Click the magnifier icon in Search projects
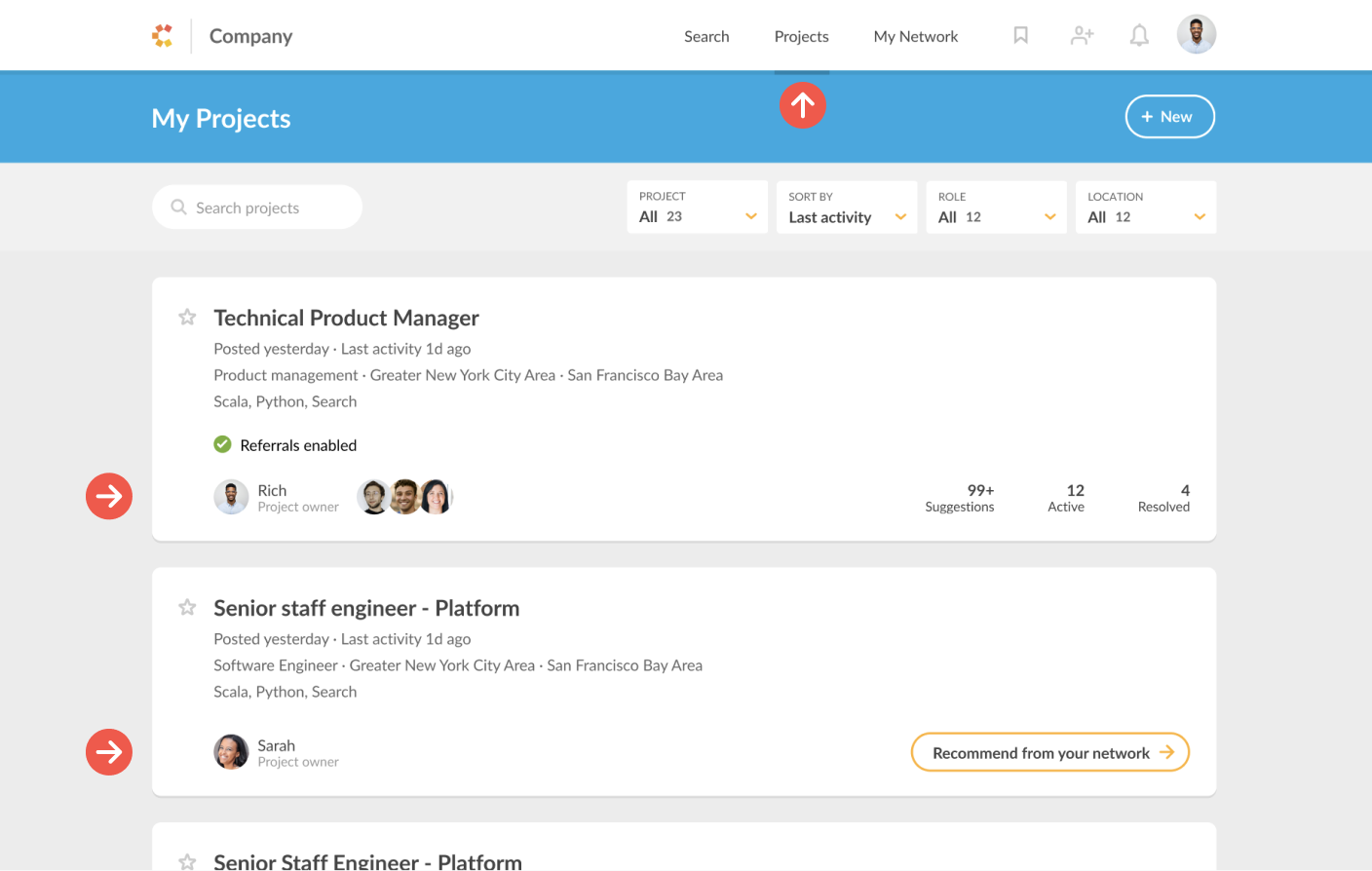Image resolution: width=1372 pixels, height=871 pixels. 178,207
